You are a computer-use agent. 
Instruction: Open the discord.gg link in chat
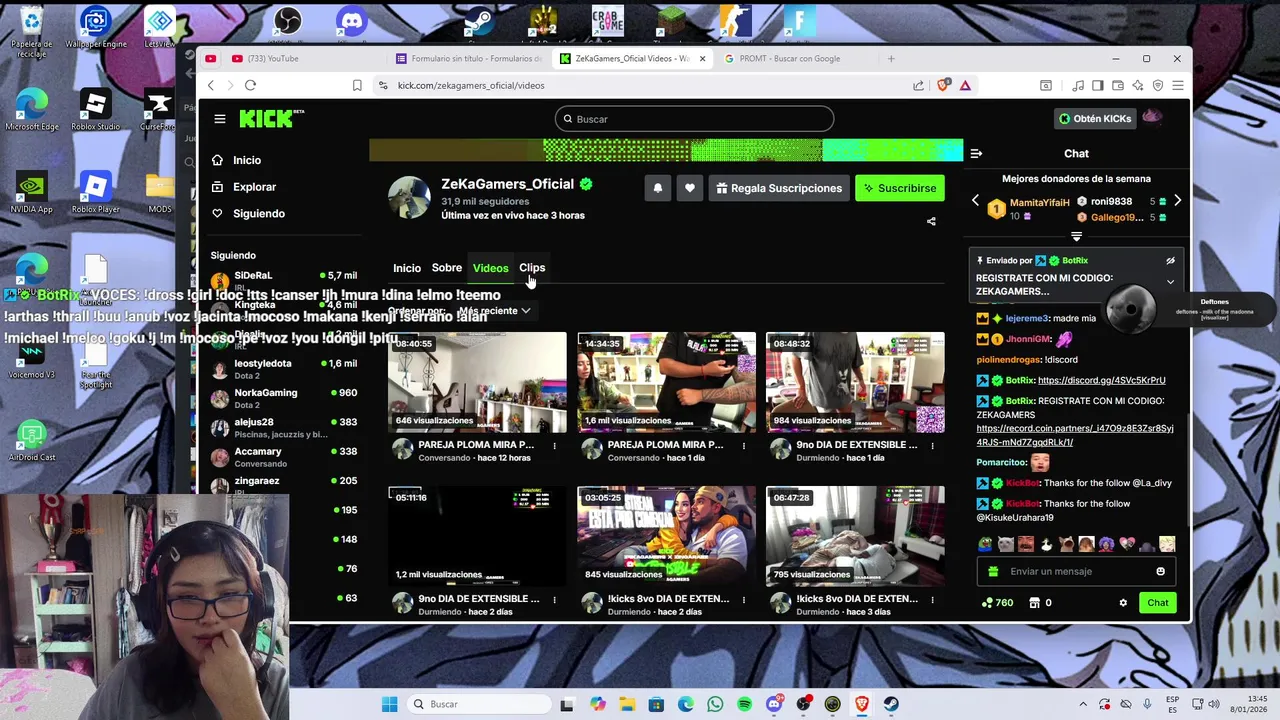(1101, 380)
